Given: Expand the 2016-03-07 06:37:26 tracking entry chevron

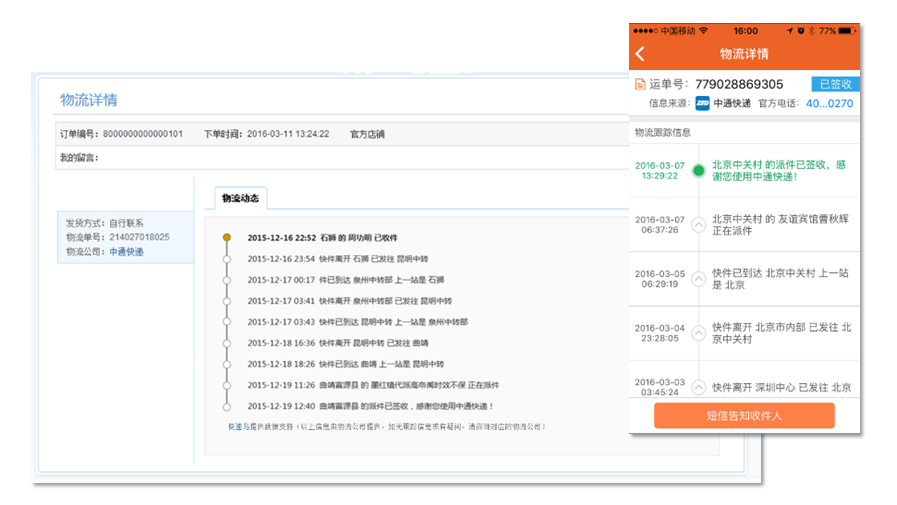Looking at the screenshot, I should point(698,225).
